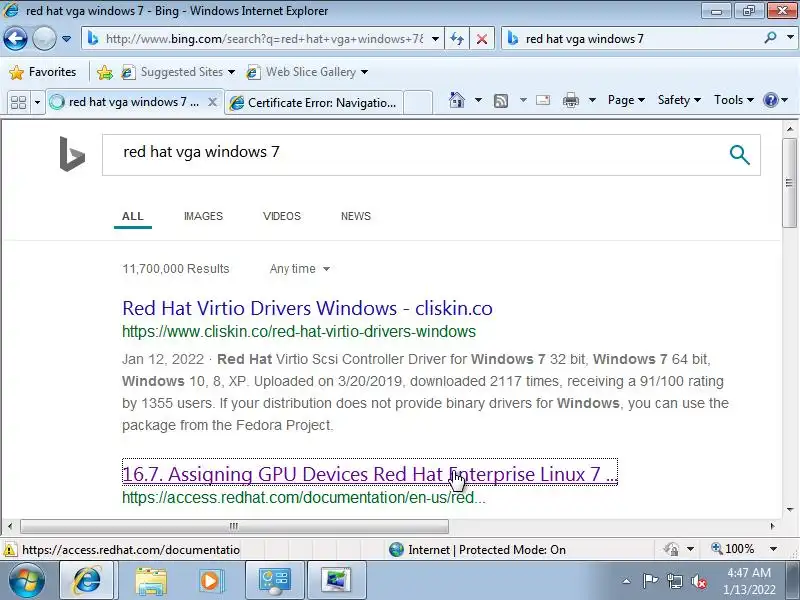Click the horizontal scrollbar right arrow
Viewport: 800px width, 600px height.
pos(772,526)
